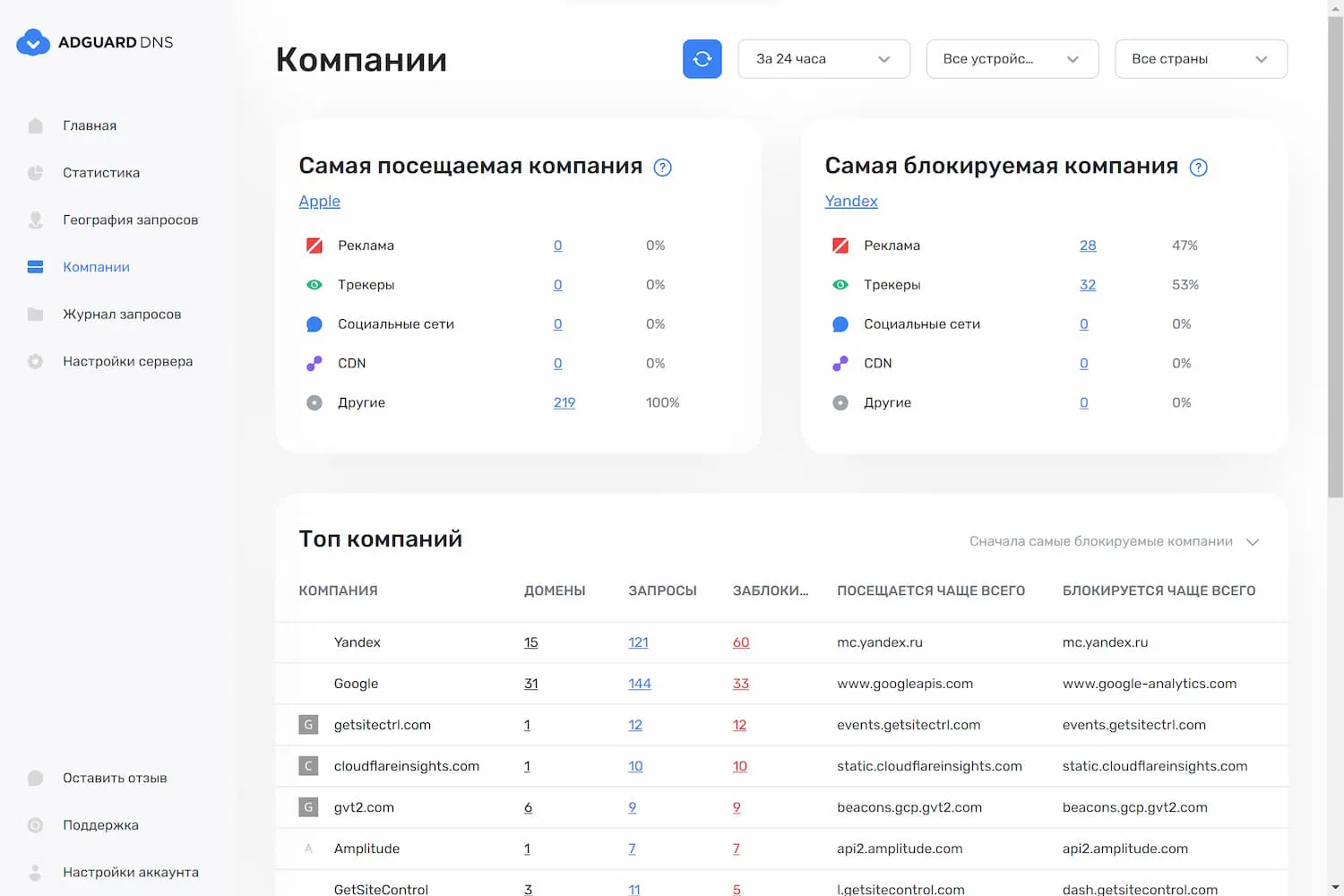
Task: Open the Yandex most blocked company link
Action: 851,202
